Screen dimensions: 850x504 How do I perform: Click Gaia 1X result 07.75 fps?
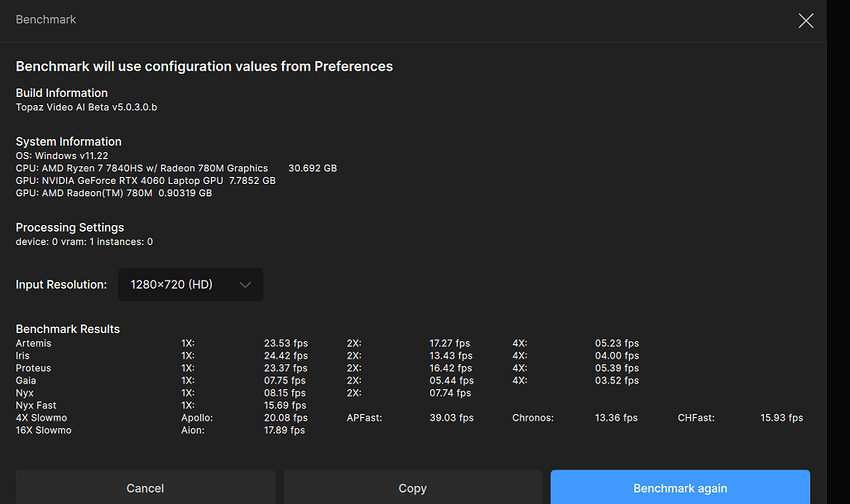(x=285, y=380)
